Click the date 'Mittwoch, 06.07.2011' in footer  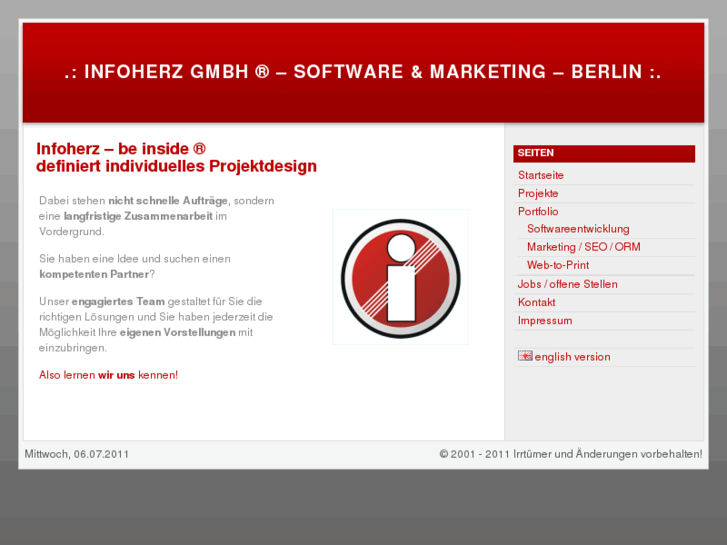[77, 454]
